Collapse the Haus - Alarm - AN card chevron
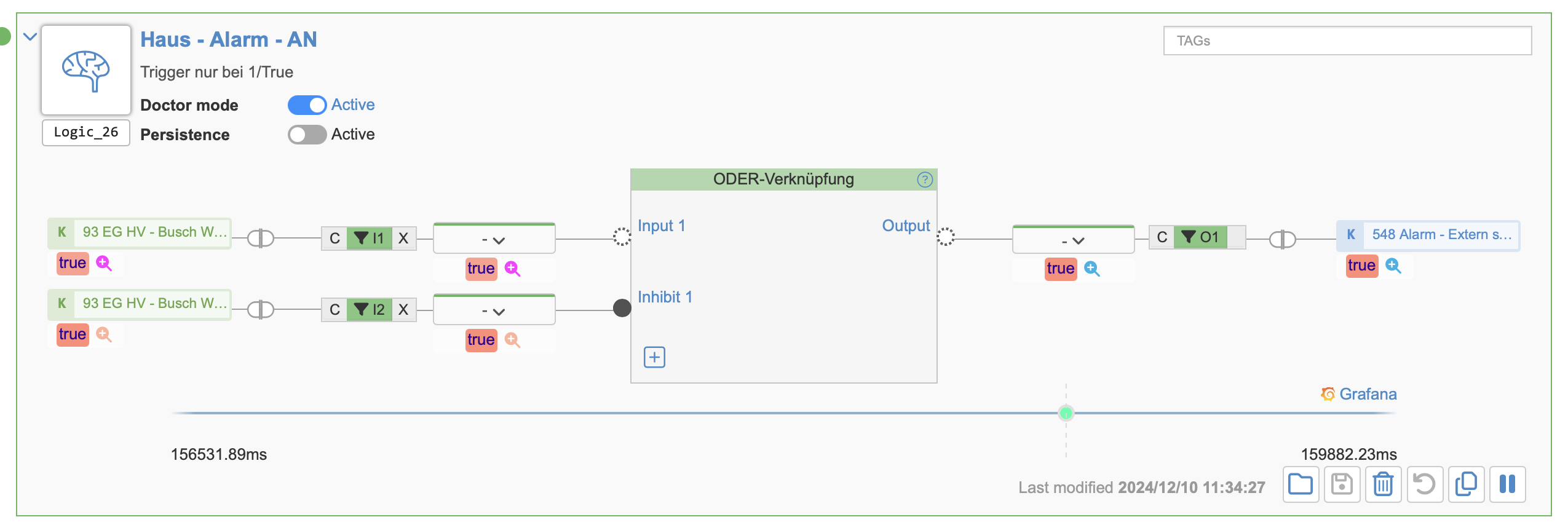Screen dimensions: 1568x525 (x=30, y=37)
